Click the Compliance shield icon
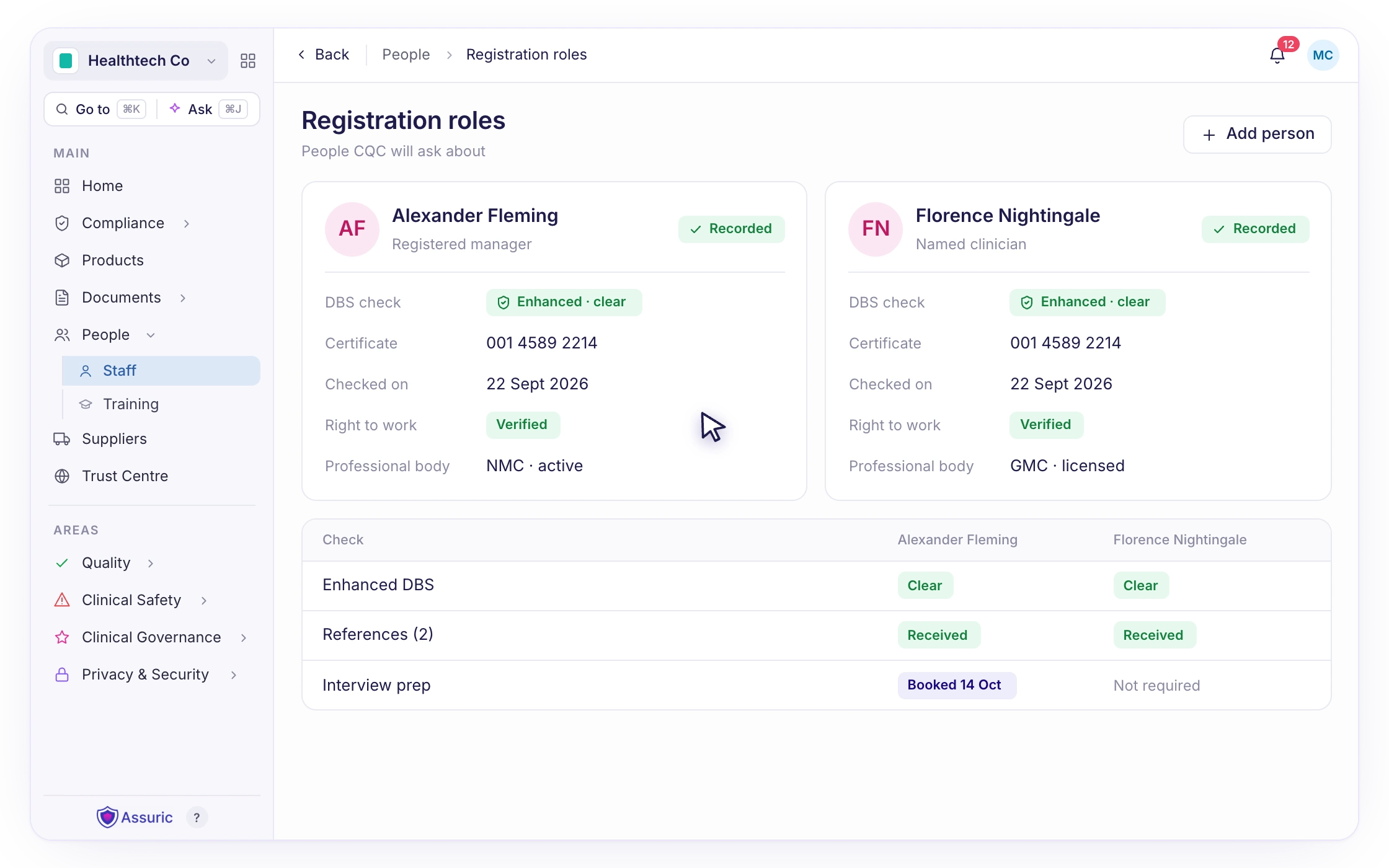The width and height of the screenshot is (1389, 868). click(62, 223)
